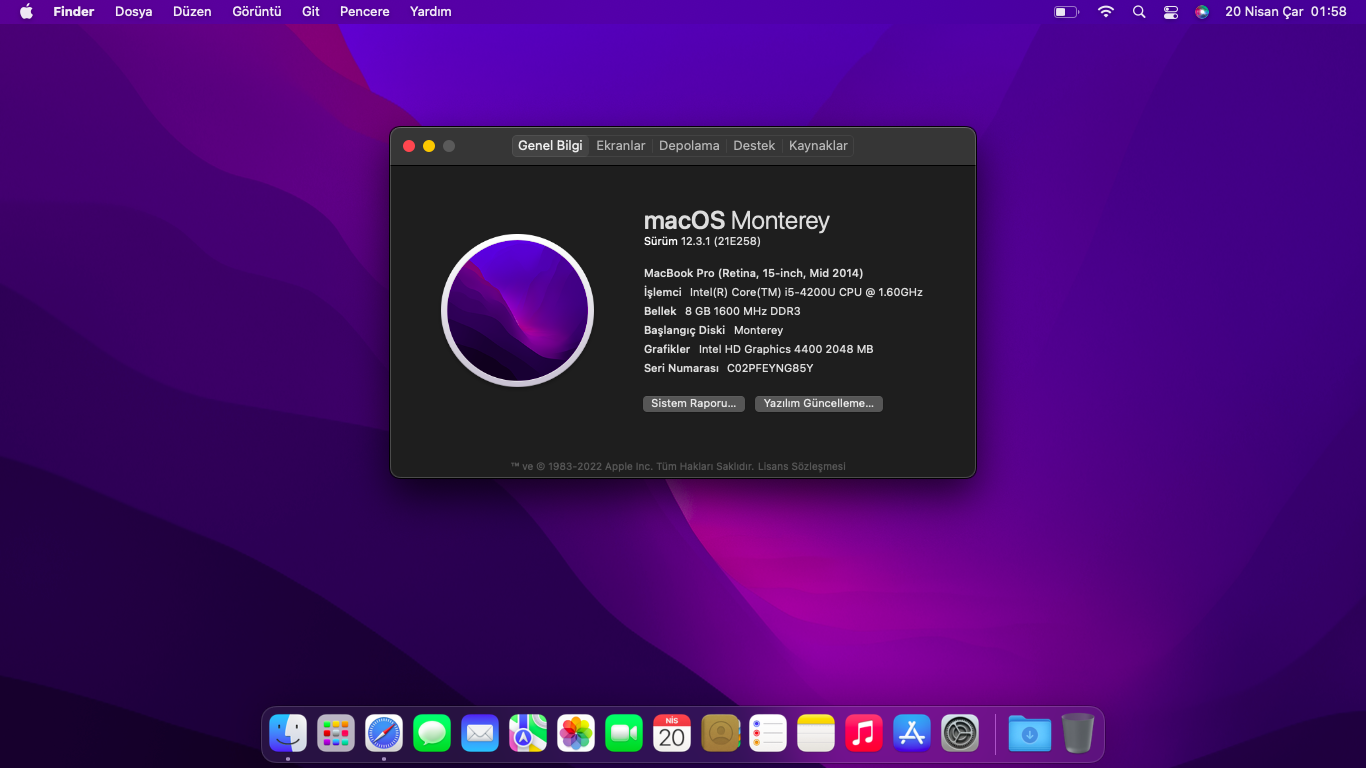Check battery status in menu bar

coord(1066,12)
